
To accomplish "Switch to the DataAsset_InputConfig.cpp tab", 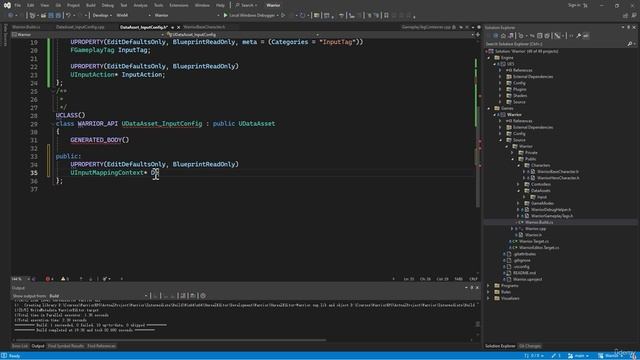I will (80, 27).
